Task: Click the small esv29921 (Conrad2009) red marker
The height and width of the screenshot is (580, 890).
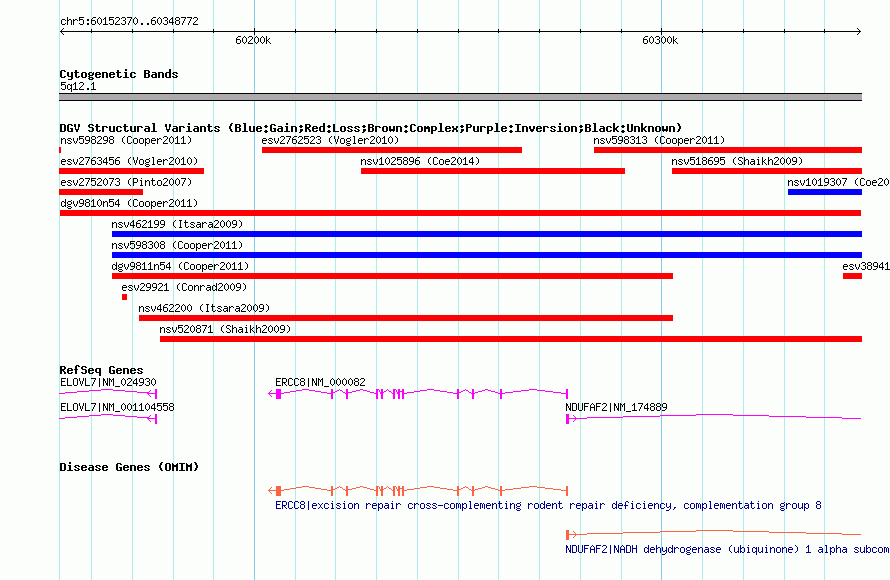Action: [124, 297]
